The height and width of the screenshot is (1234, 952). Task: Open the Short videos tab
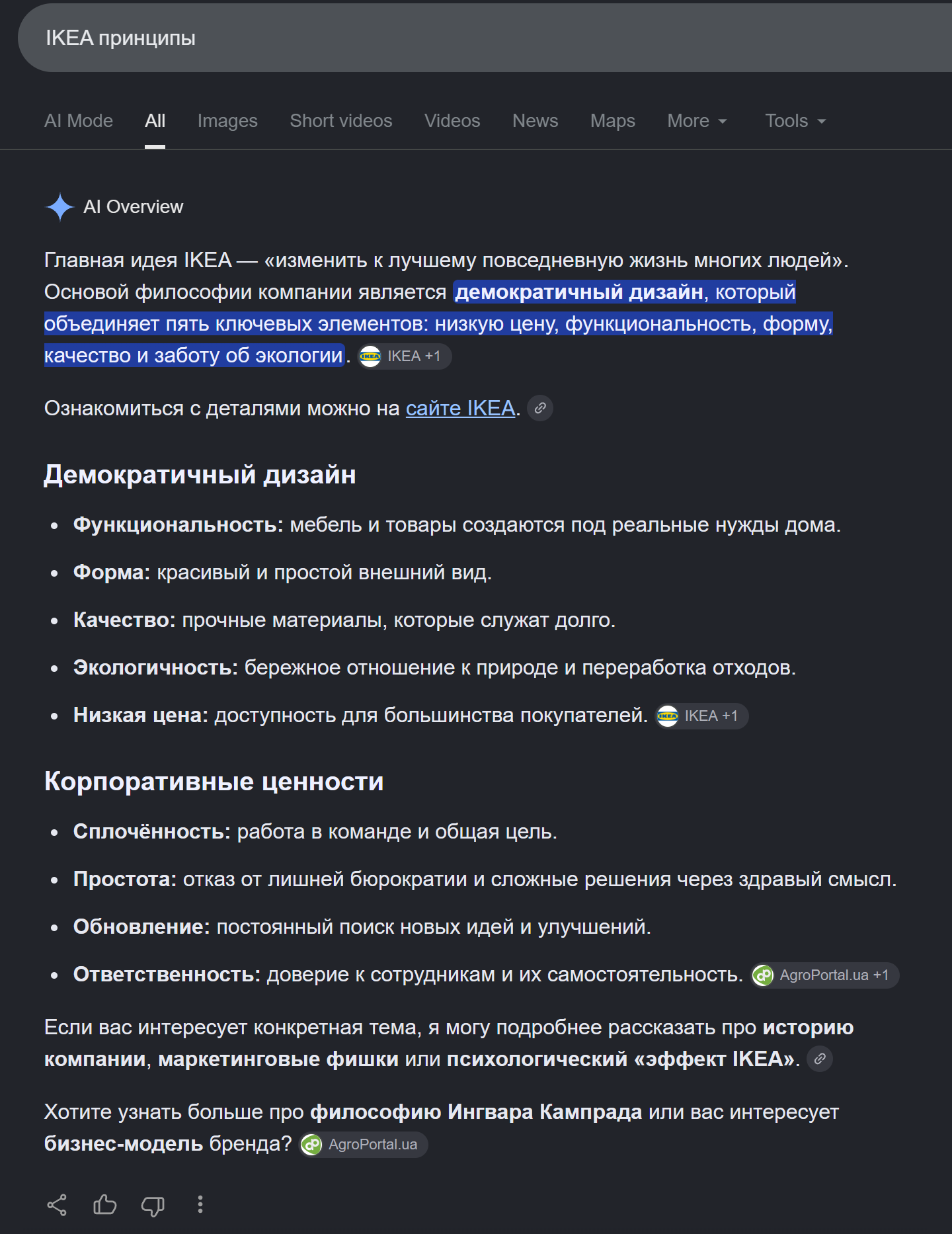pos(341,121)
